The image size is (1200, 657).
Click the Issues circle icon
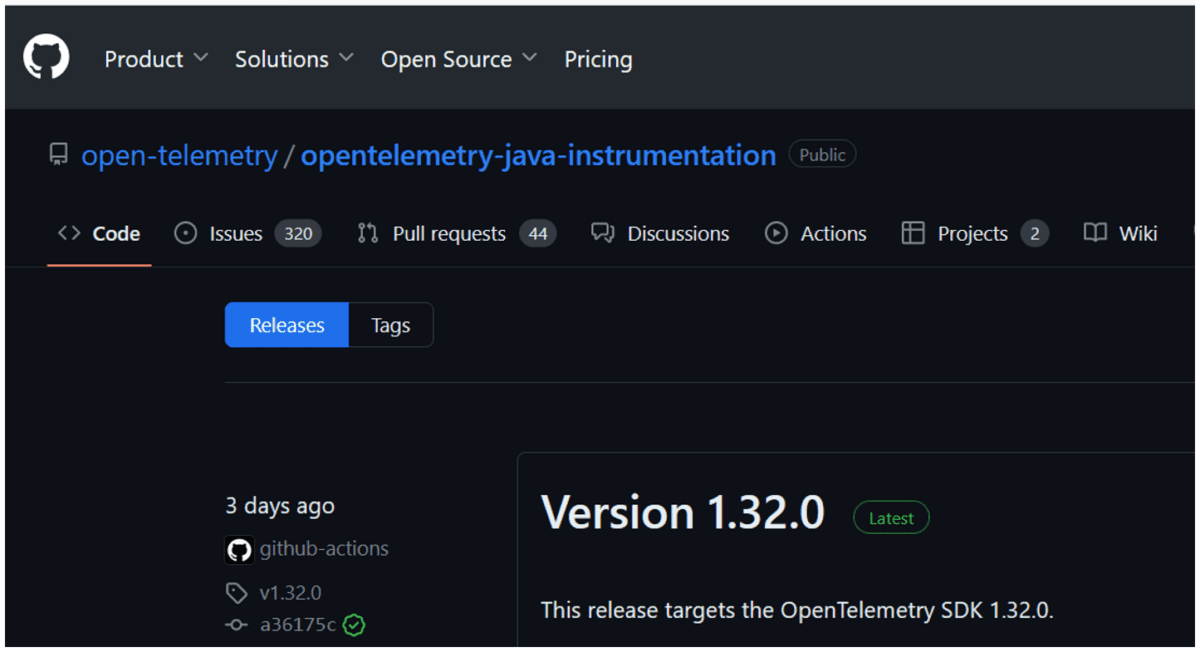[185, 234]
